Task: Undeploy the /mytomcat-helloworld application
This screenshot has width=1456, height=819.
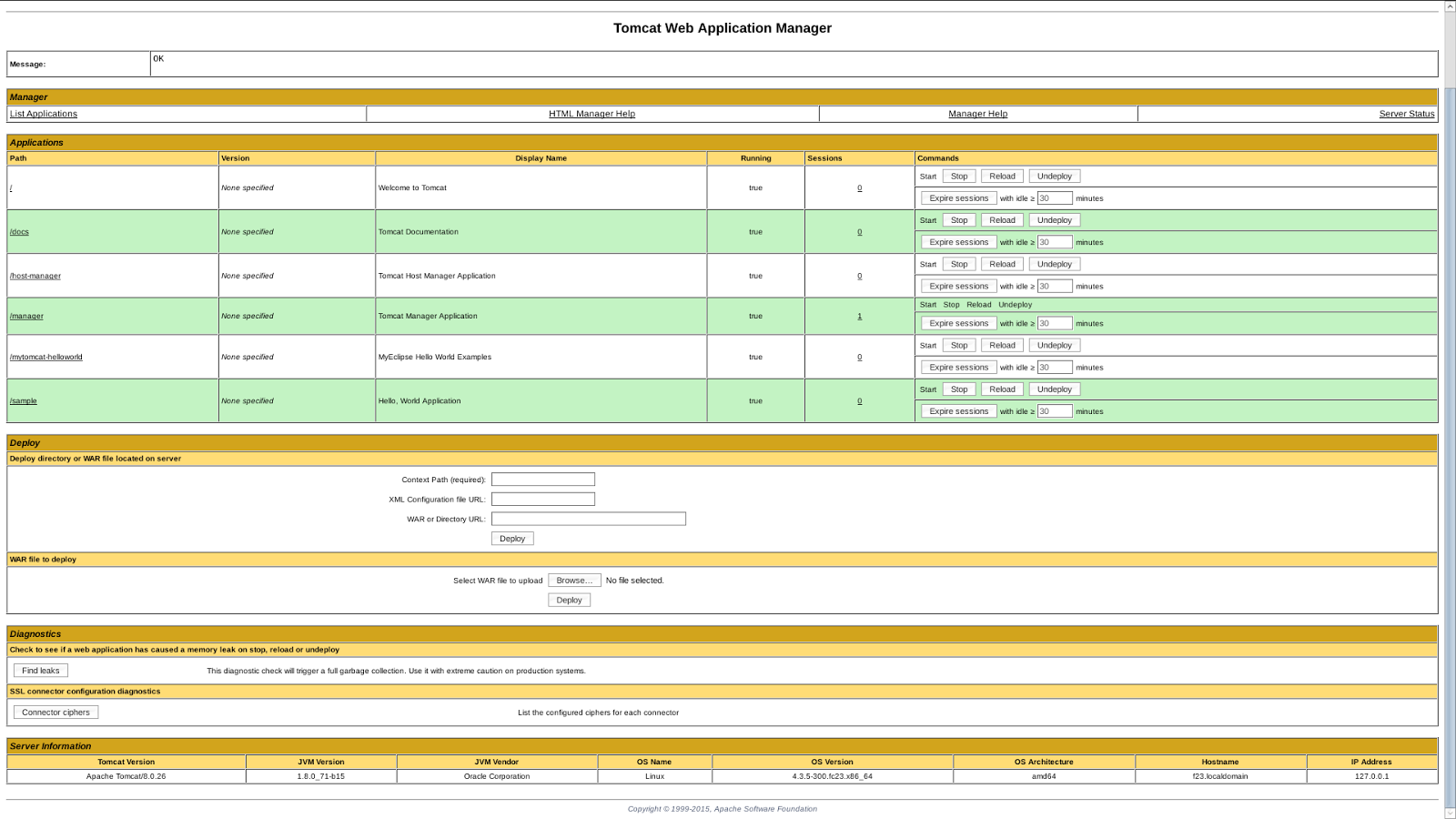Action: [1055, 345]
